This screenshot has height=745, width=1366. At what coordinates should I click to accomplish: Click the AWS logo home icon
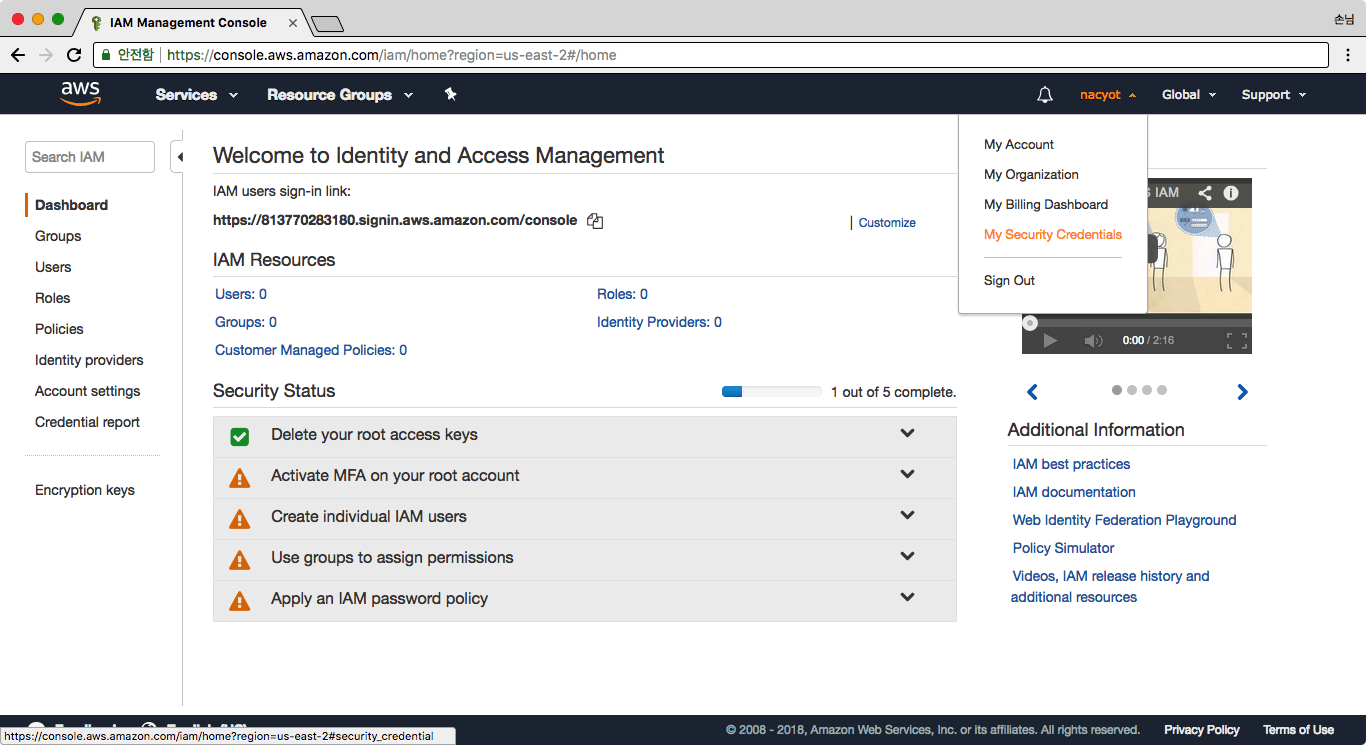(x=80, y=94)
